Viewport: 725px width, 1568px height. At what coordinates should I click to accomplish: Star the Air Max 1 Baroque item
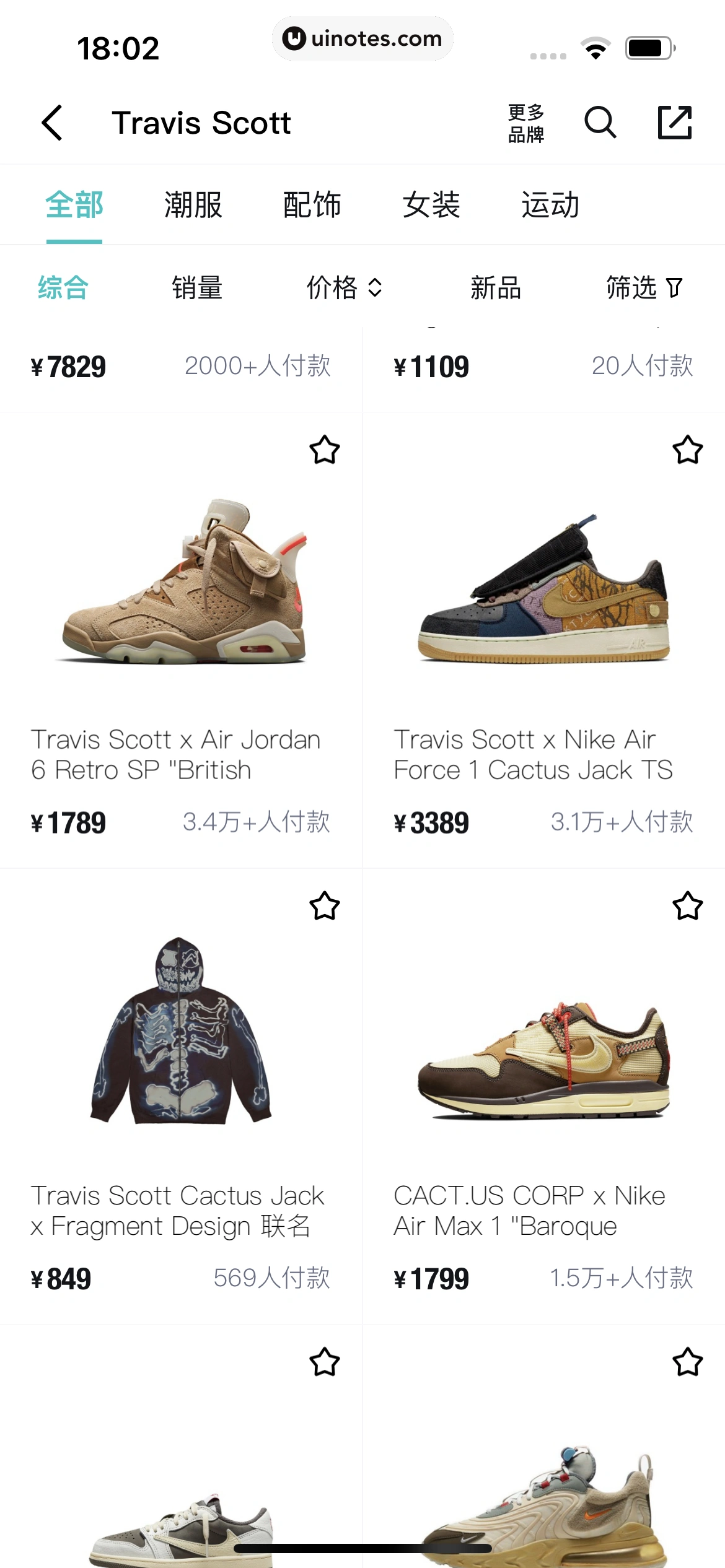(688, 906)
